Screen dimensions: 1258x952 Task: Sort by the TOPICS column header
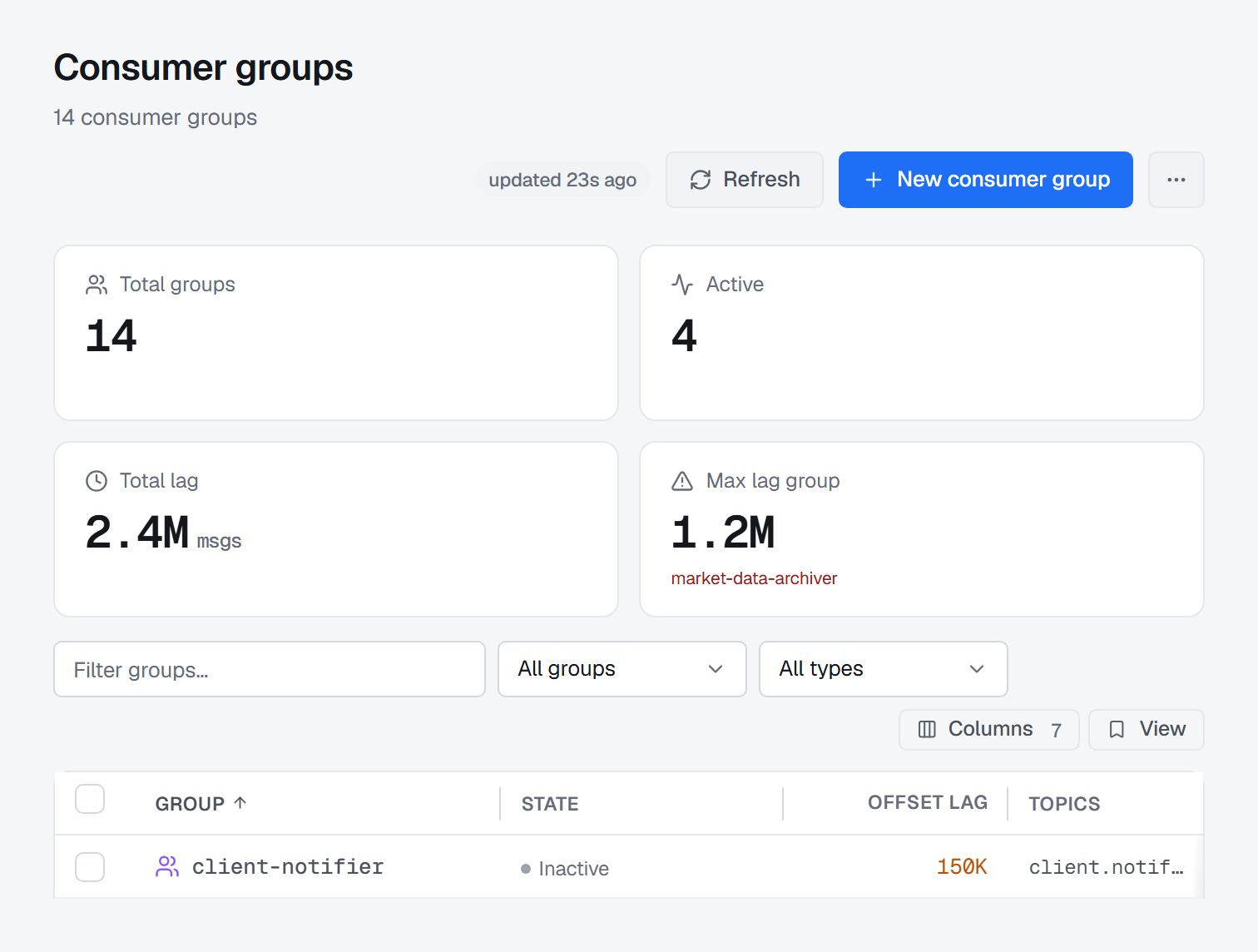(x=1064, y=804)
